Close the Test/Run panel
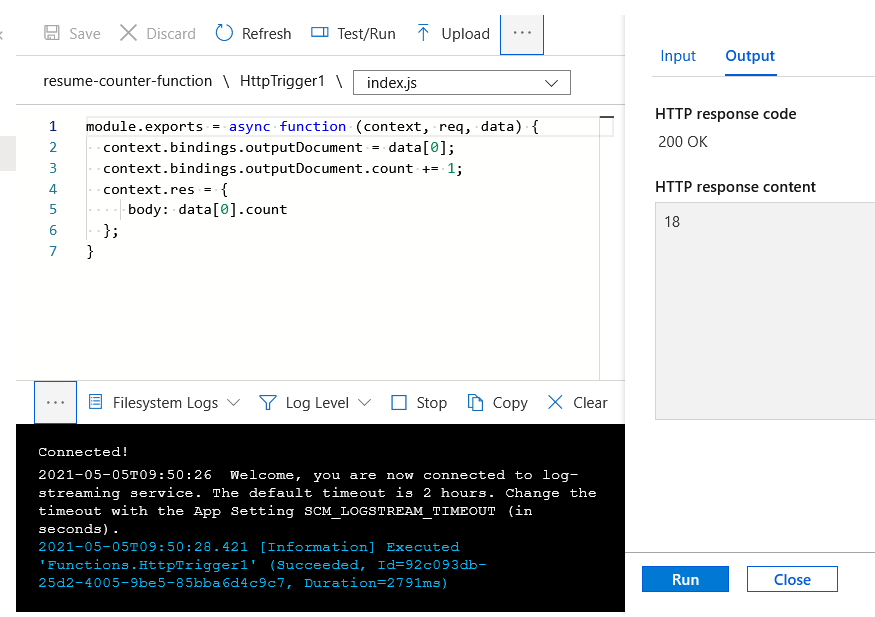 [x=792, y=579]
